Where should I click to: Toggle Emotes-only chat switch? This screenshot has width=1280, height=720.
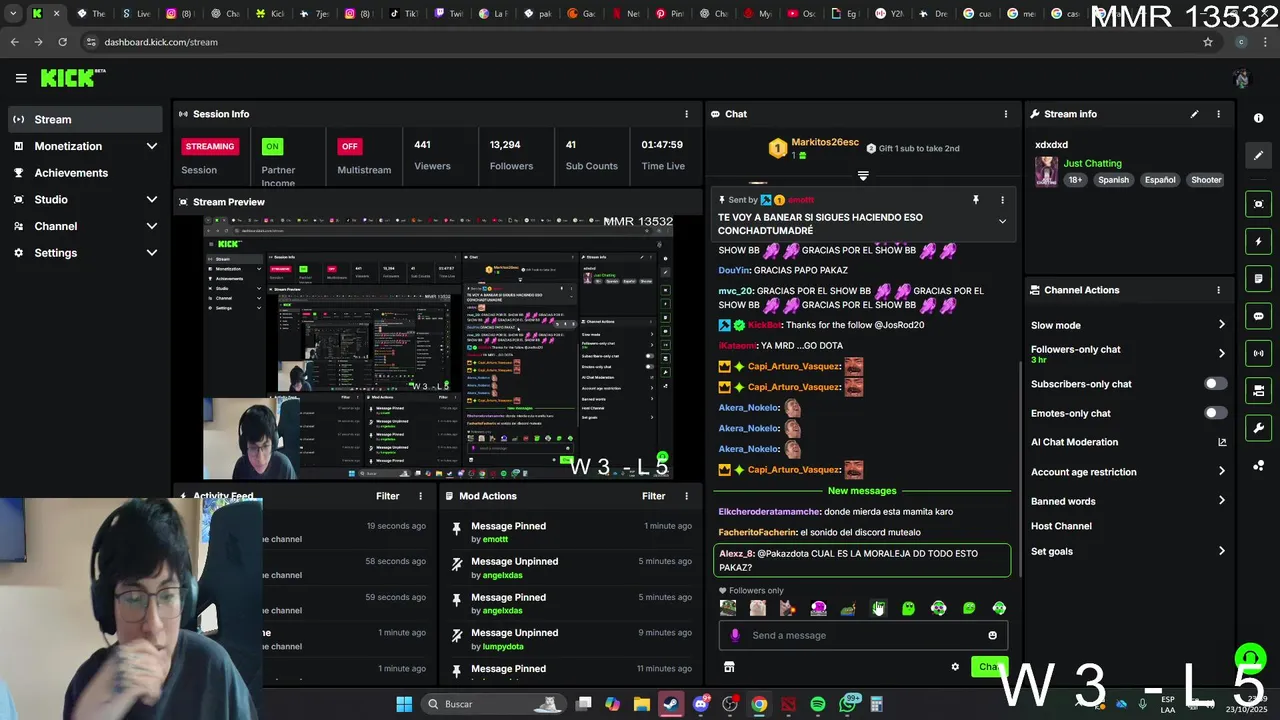[x=1215, y=413]
